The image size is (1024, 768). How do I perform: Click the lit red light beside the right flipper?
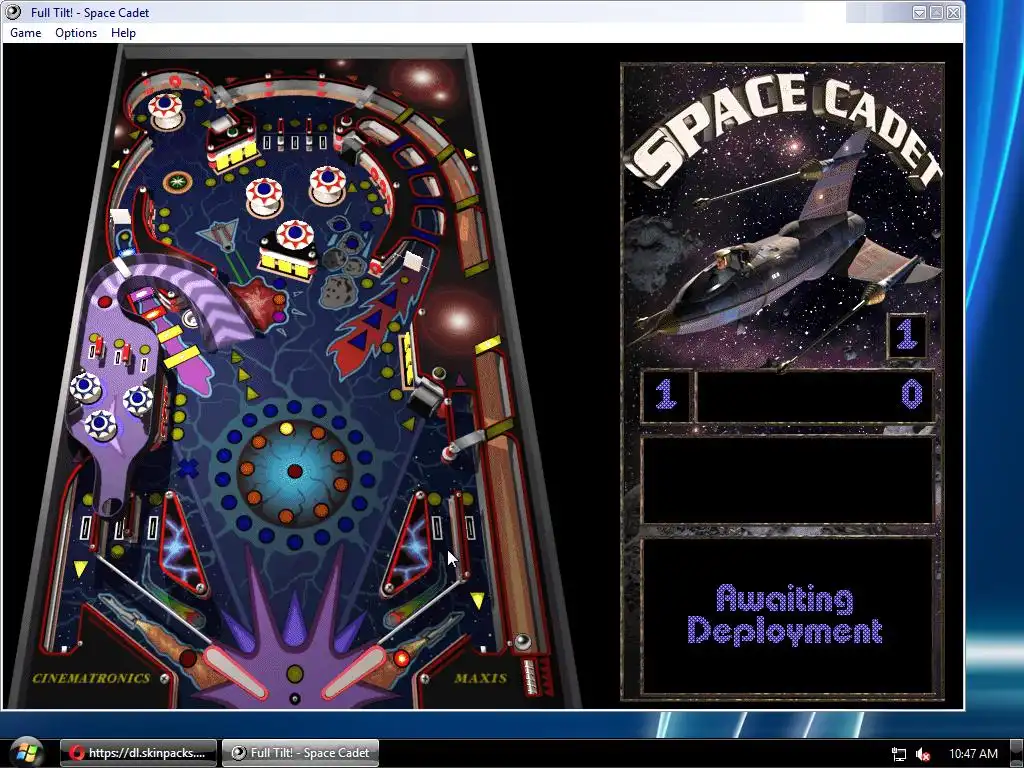pyautogui.click(x=402, y=658)
